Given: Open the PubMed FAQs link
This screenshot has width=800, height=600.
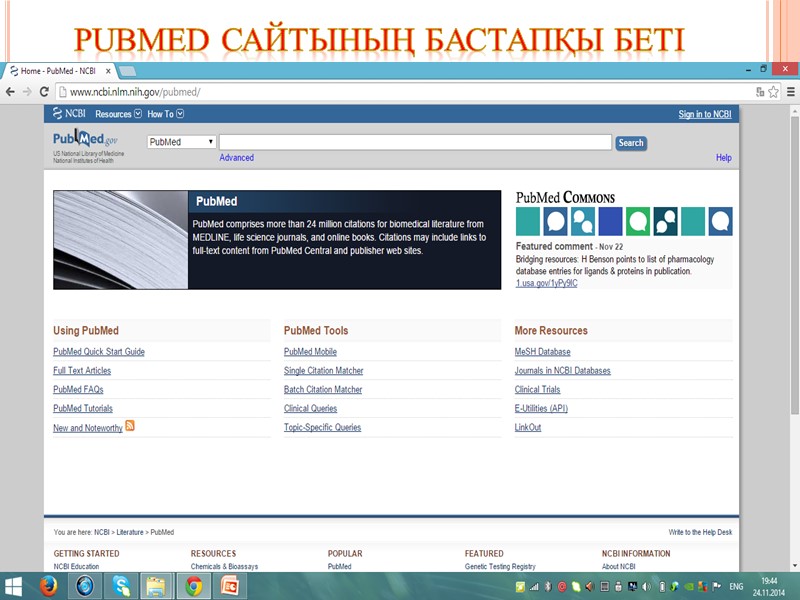Looking at the screenshot, I should [x=78, y=389].
